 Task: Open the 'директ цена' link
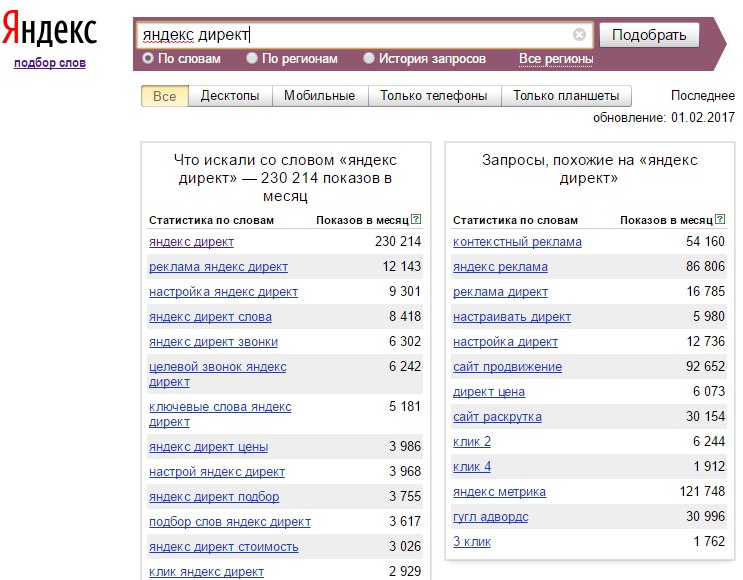pyautogui.click(x=489, y=392)
